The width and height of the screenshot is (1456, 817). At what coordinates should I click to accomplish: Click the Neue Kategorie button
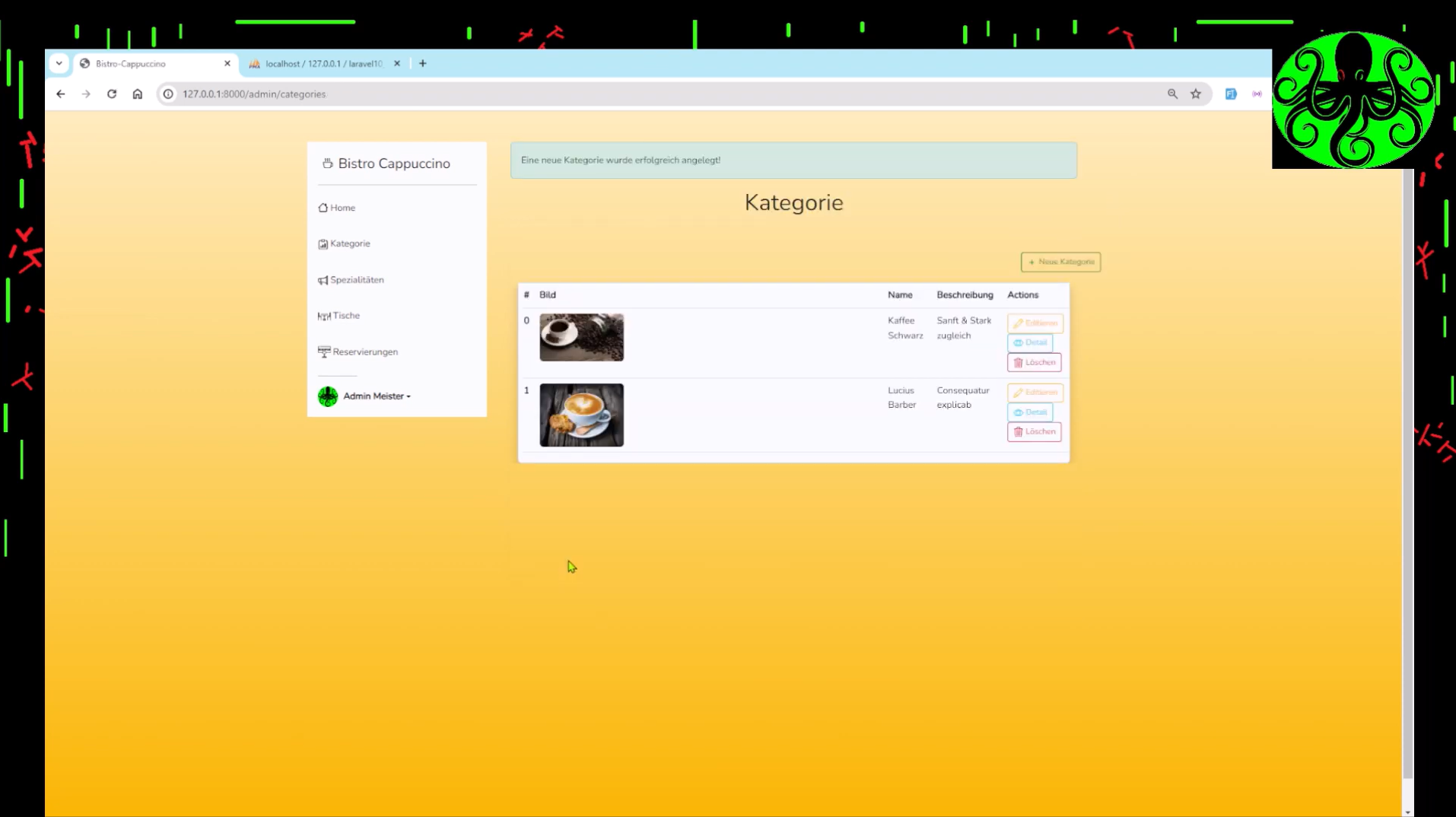[1060, 262]
